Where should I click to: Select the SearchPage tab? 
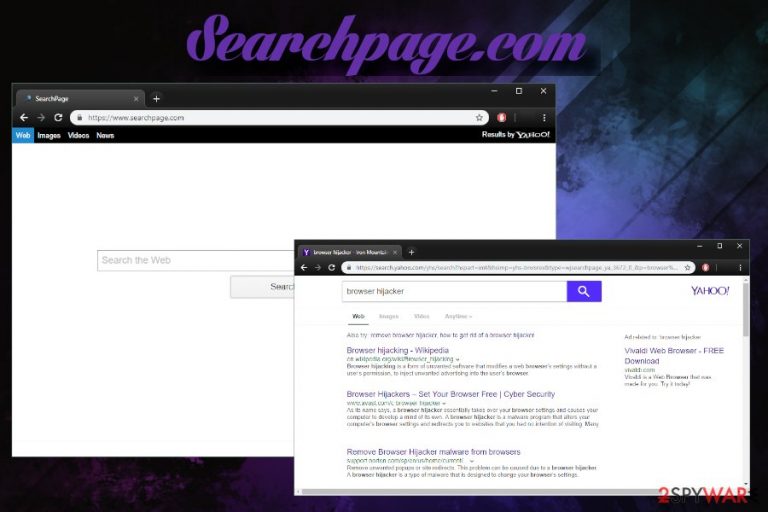[81, 99]
